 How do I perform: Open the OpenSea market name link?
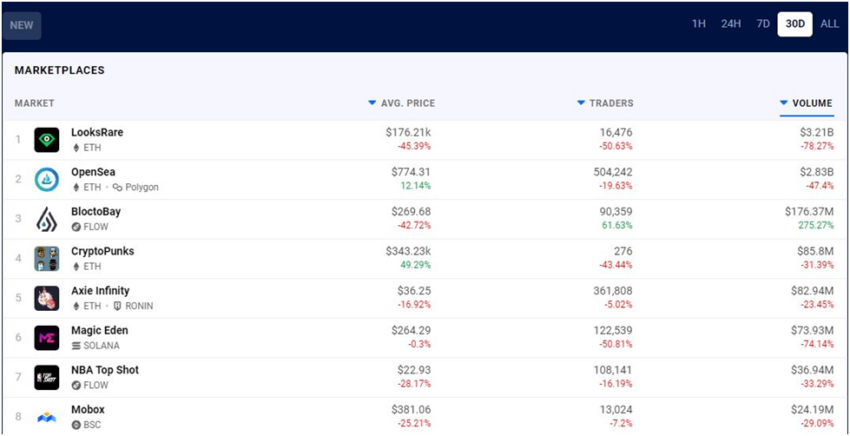93,172
